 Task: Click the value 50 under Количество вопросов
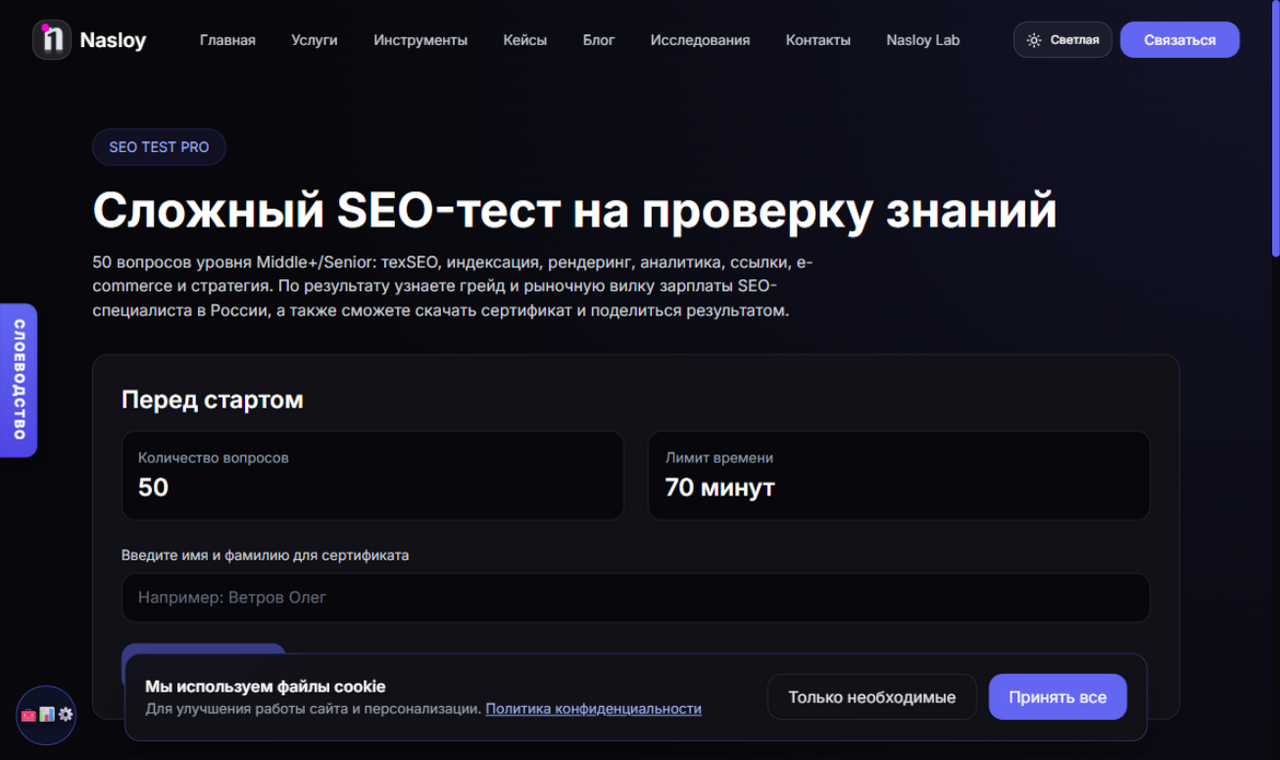(153, 488)
